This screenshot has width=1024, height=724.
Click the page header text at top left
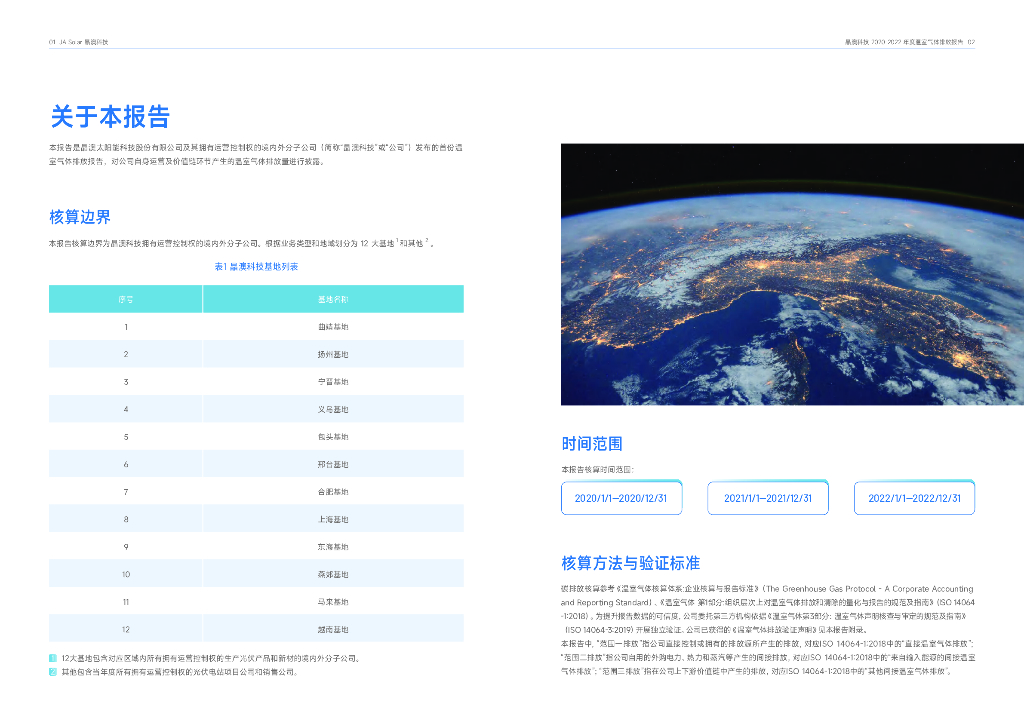point(78,42)
